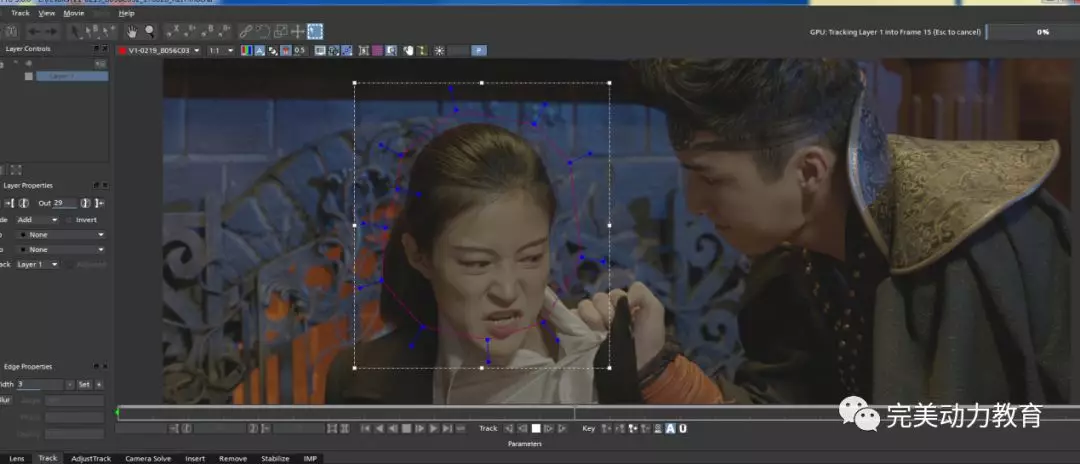Viewport: 1080px width, 464px height.
Task: Select the Move crosshair tool
Action: (x=298, y=32)
